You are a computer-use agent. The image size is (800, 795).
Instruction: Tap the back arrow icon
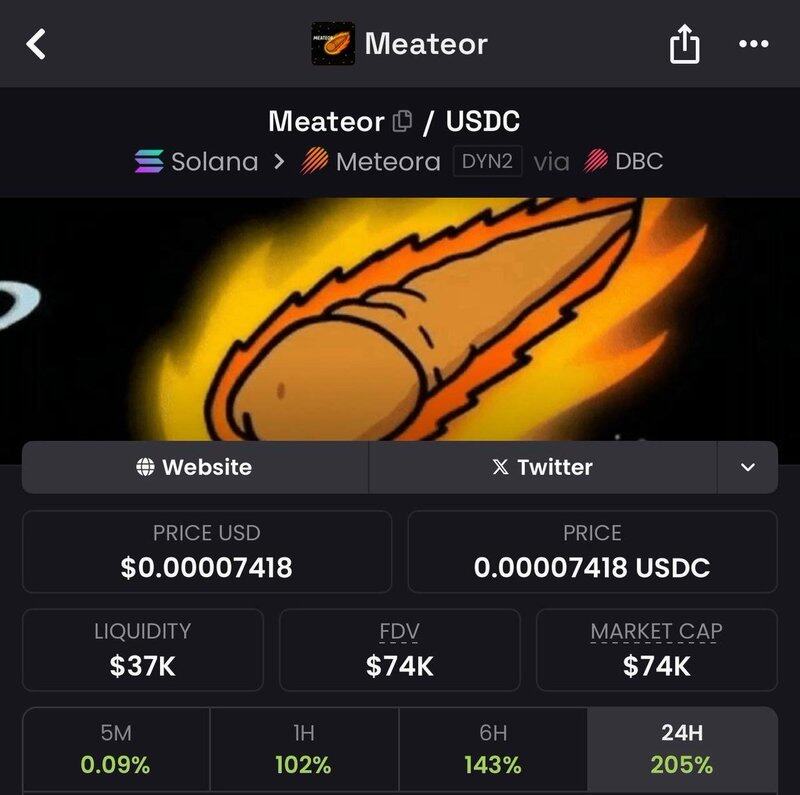36,44
